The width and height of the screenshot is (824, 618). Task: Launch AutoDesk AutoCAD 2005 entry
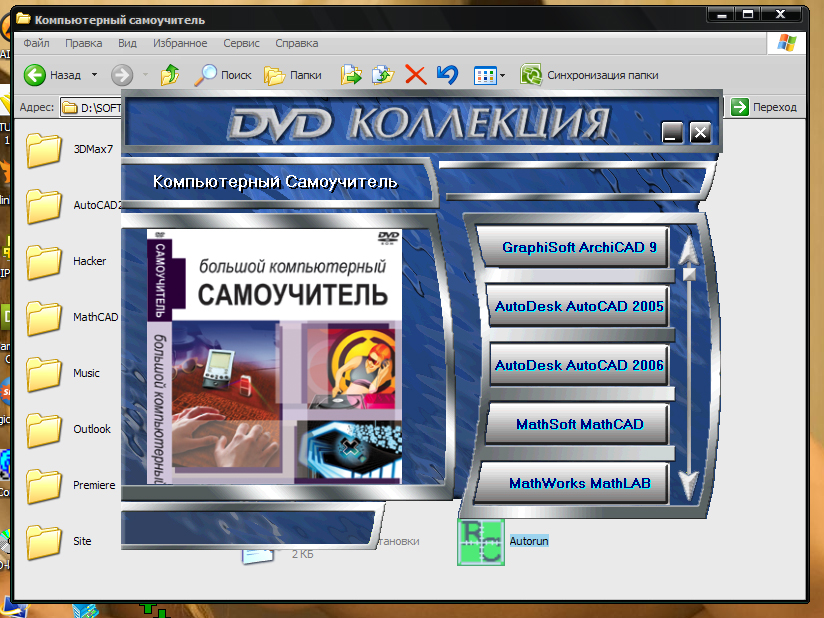tap(578, 306)
